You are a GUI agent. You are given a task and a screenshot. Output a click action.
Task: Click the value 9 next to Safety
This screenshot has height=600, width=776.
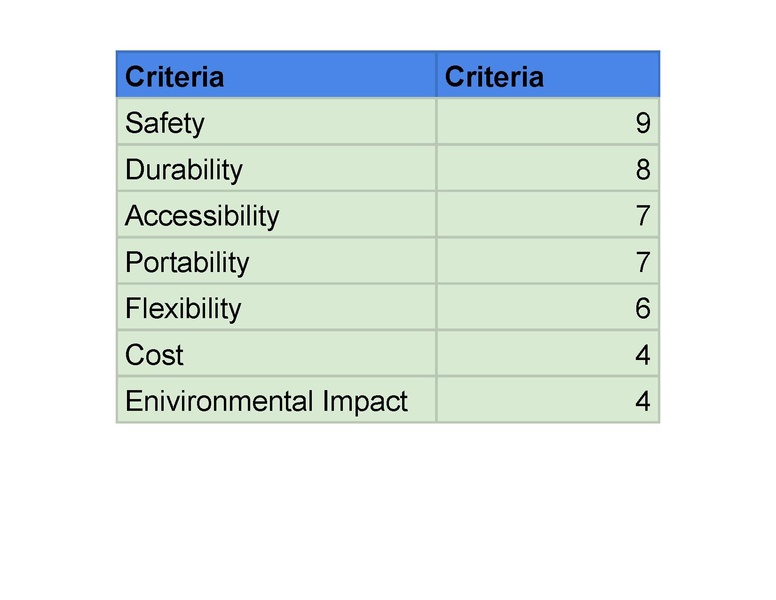(x=643, y=123)
